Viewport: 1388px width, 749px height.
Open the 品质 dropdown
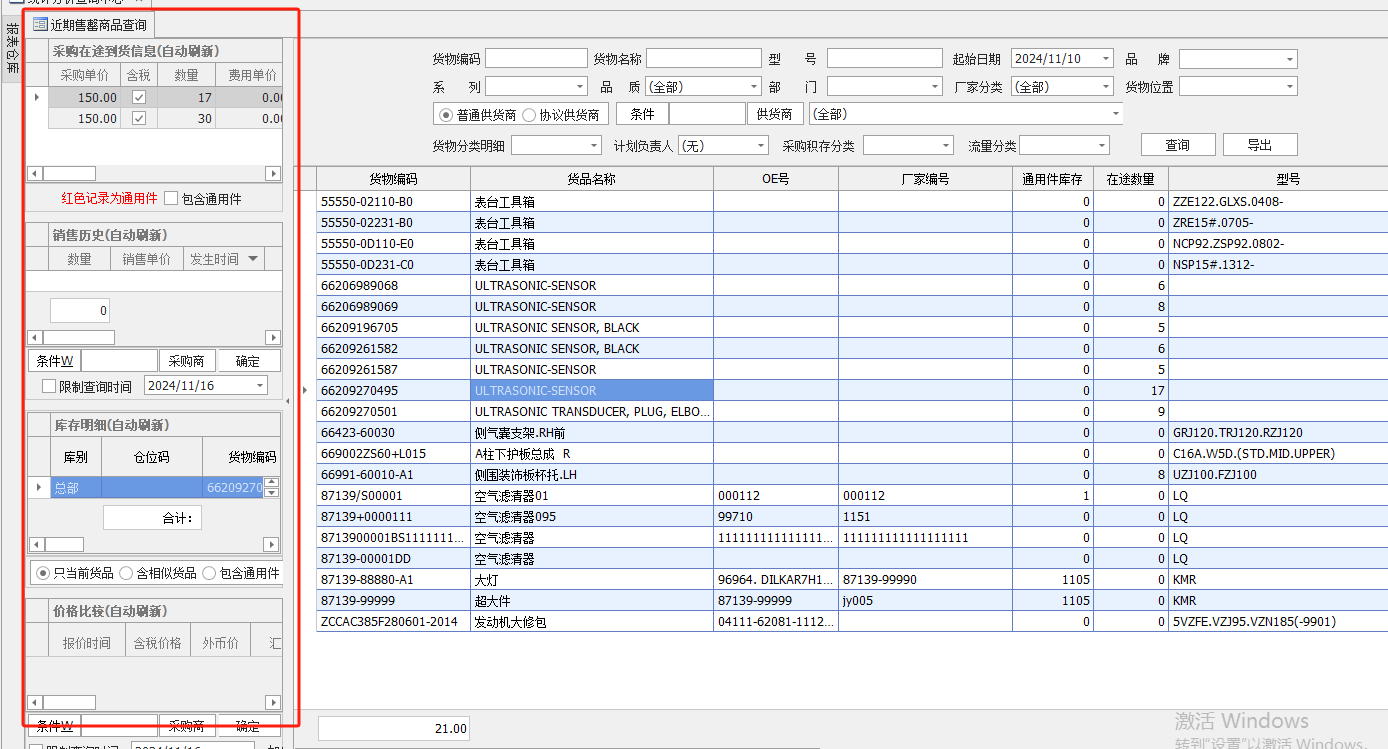coord(754,87)
